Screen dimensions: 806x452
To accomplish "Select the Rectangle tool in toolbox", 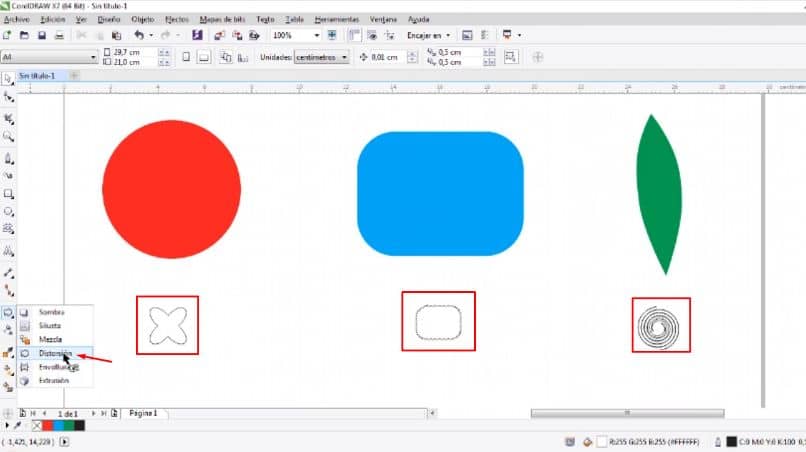I will tap(8, 194).
